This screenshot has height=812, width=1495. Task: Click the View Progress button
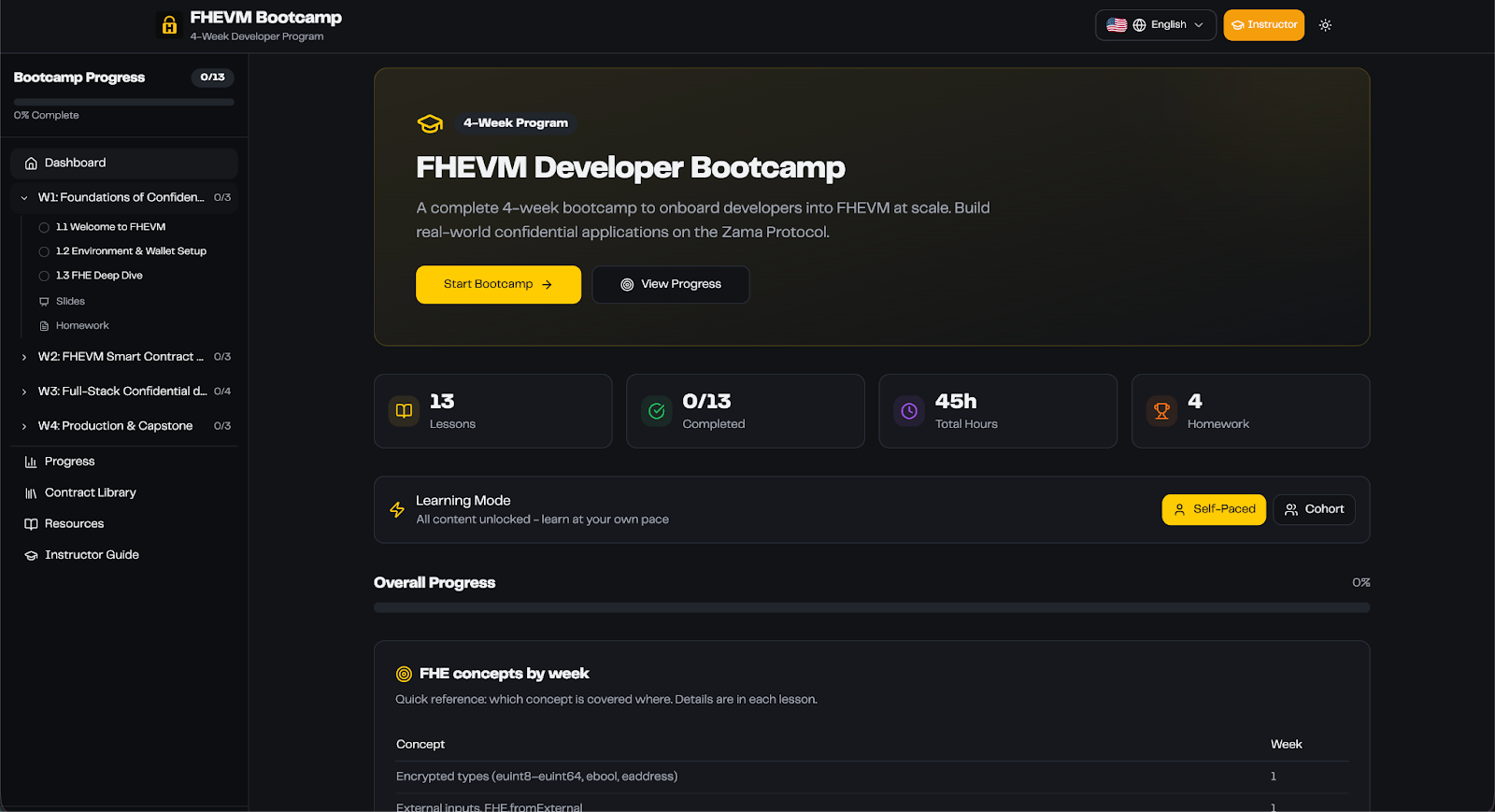click(x=671, y=285)
